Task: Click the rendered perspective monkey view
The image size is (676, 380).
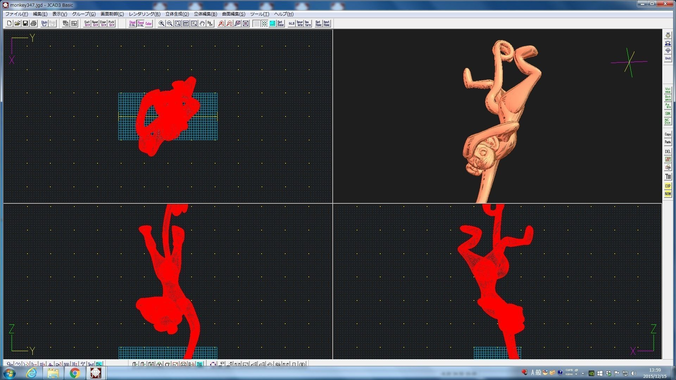Action: pyautogui.click(x=498, y=116)
